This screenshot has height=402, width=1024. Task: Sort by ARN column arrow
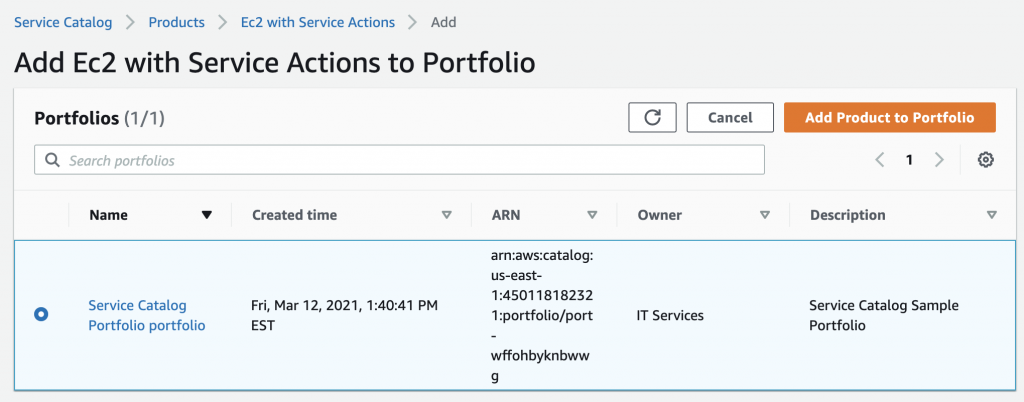point(592,215)
